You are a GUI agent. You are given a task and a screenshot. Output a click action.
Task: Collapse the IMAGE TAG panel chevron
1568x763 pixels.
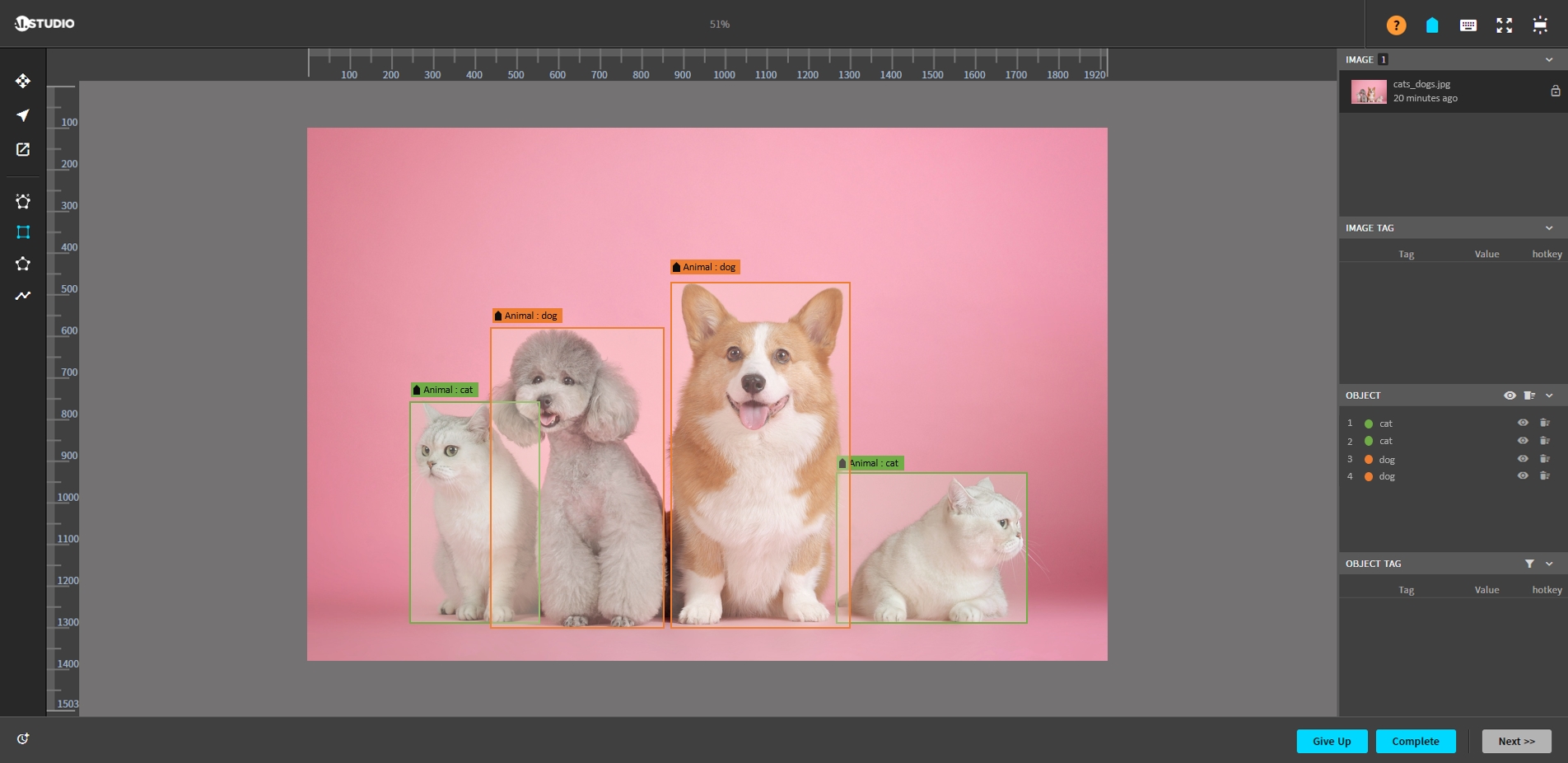1549,228
